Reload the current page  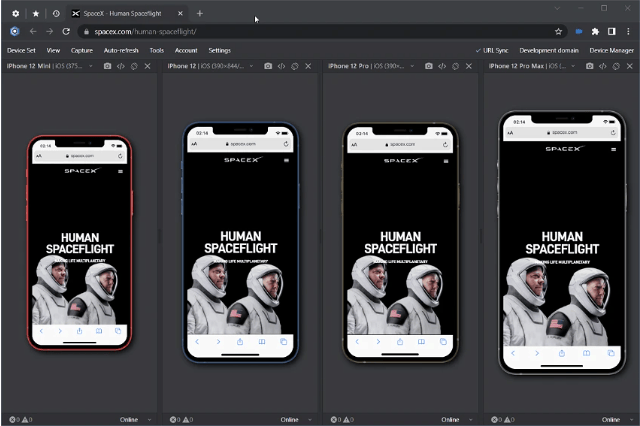coord(66,31)
